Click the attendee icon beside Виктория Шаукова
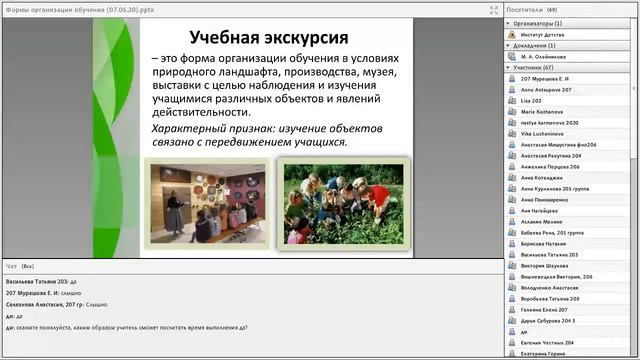The image size is (640, 360). coord(512,266)
